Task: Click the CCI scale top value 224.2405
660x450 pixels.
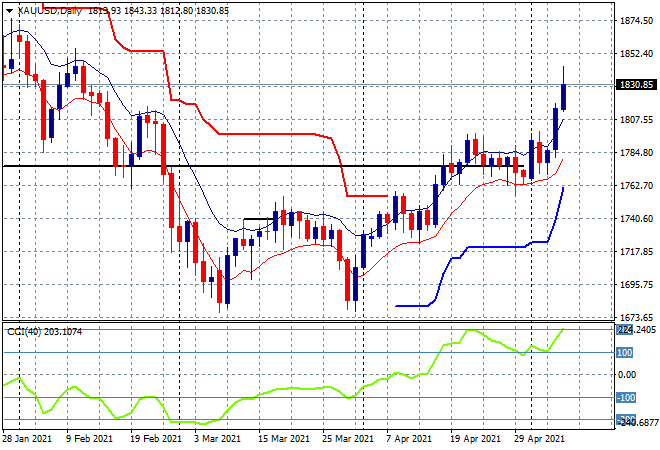Action: [x=636, y=330]
